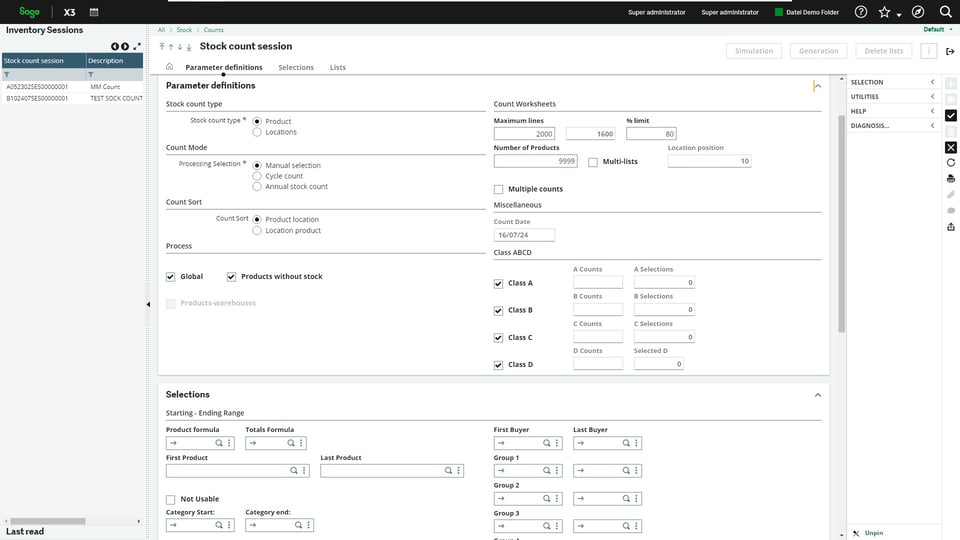
Task: Select Annual stock count option
Action: click(x=257, y=187)
